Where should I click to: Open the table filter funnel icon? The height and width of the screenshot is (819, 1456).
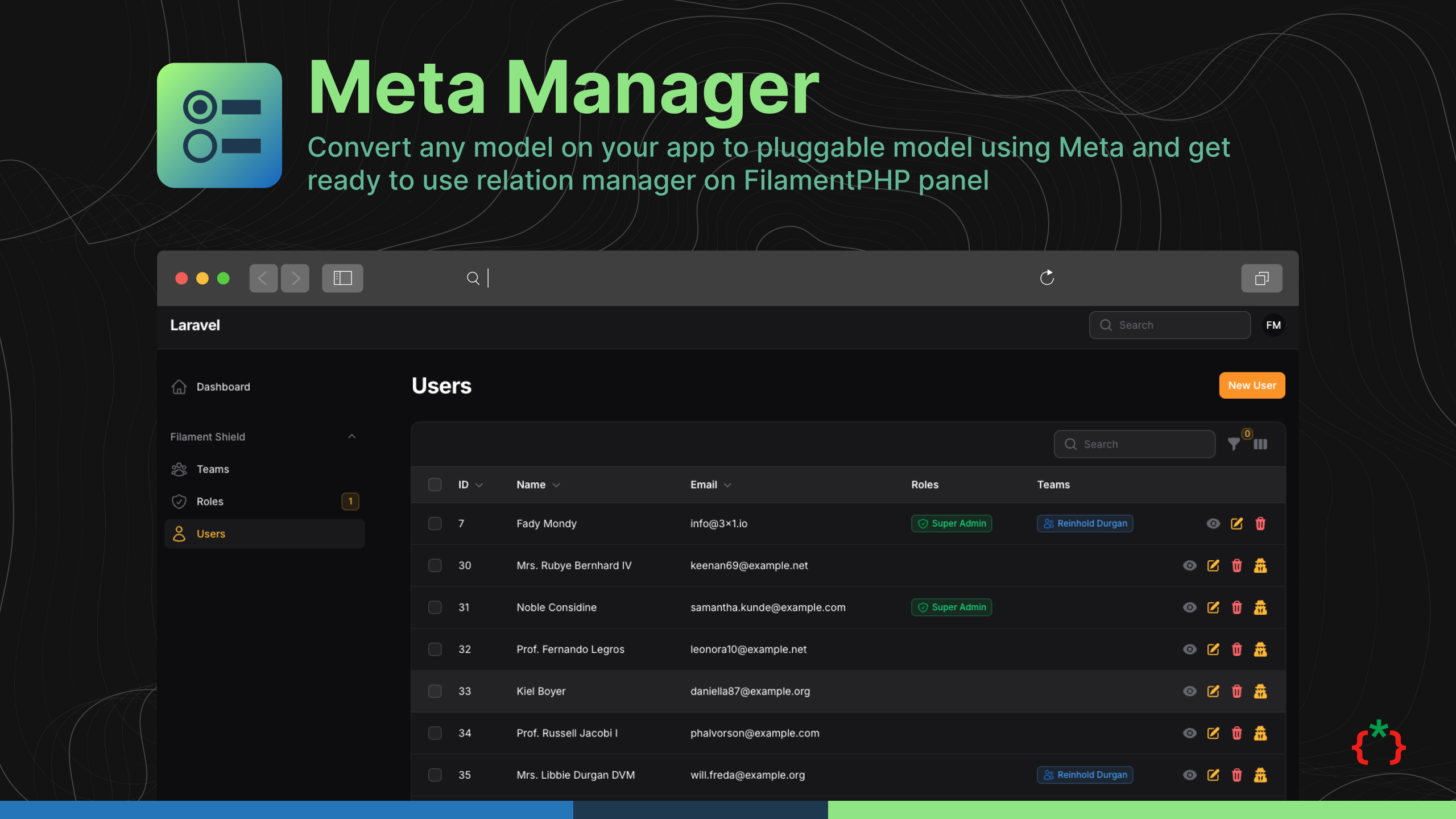click(x=1234, y=444)
